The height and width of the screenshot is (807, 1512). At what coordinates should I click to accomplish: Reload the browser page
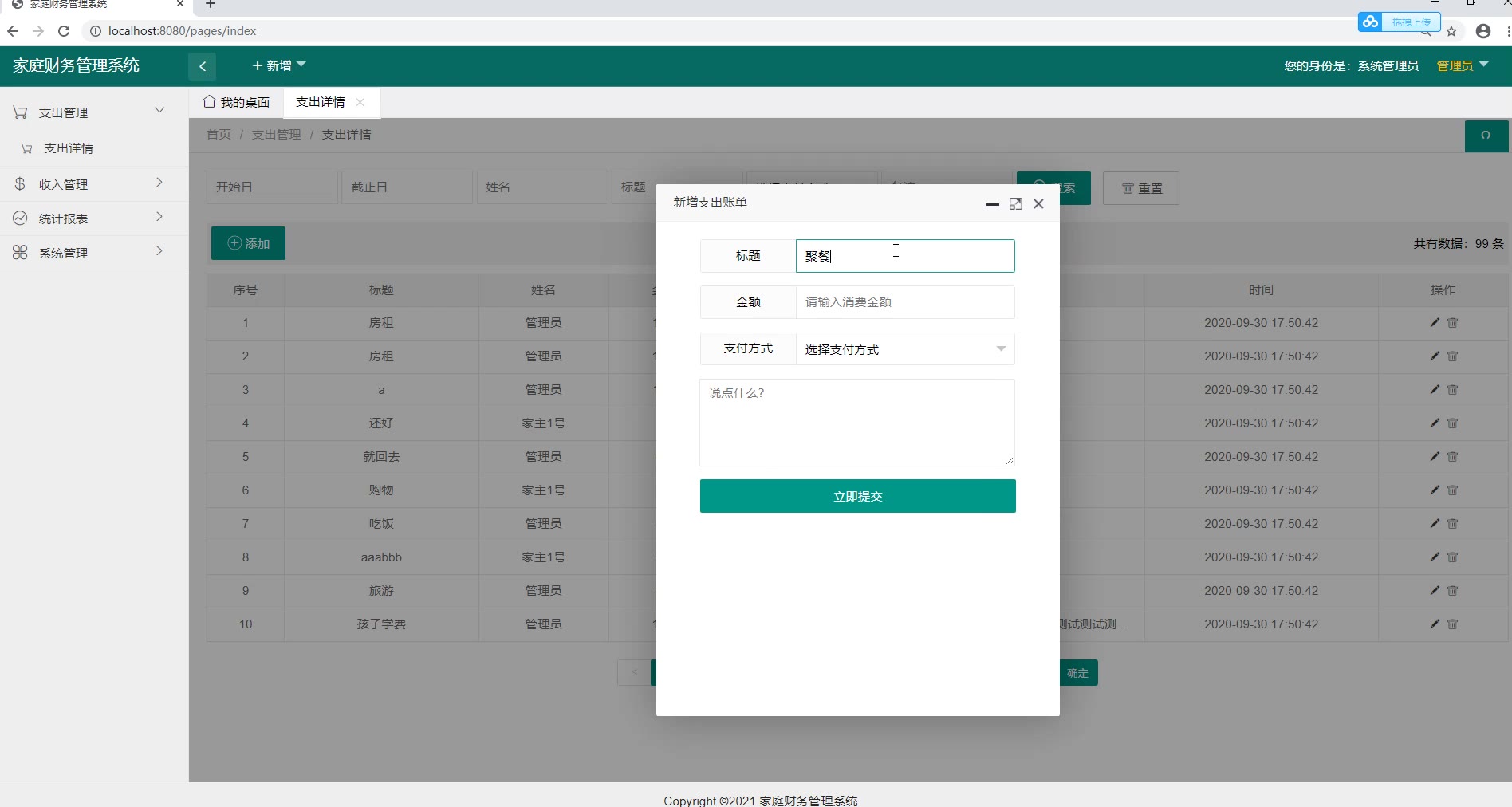tap(64, 31)
